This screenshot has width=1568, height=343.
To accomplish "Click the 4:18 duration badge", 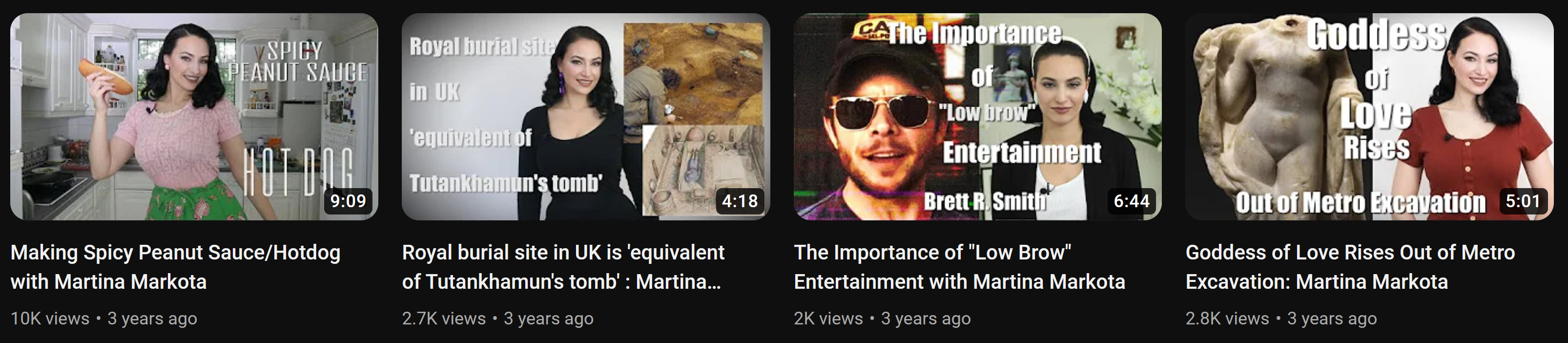I will pos(740,201).
